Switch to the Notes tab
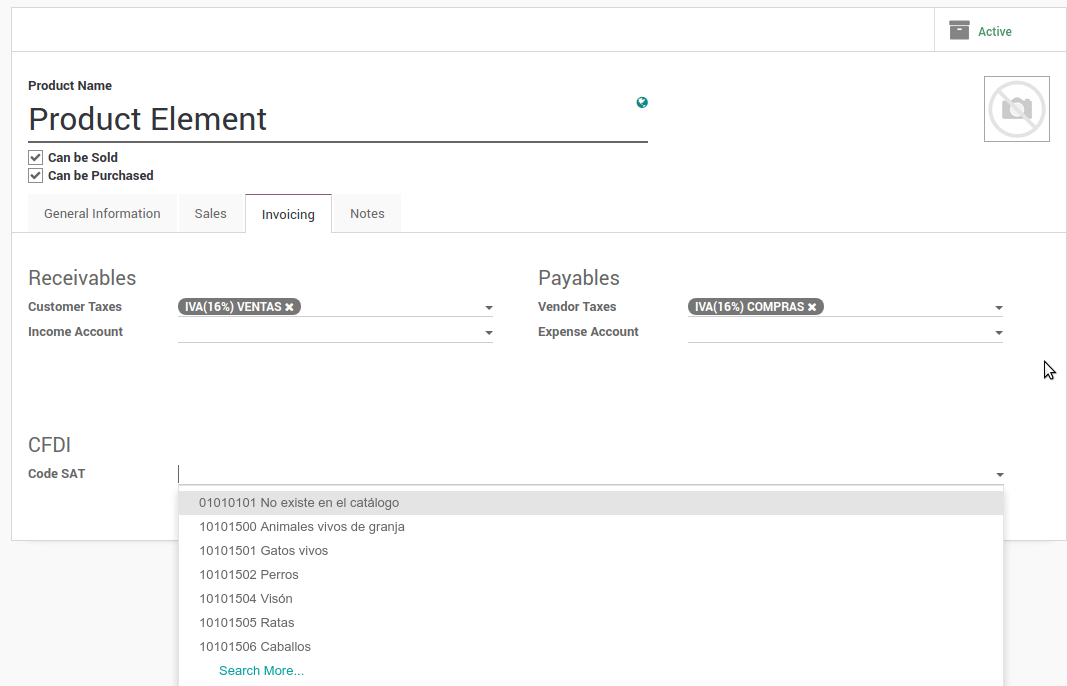The image size is (1067, 686). click(x=367, y=214)
